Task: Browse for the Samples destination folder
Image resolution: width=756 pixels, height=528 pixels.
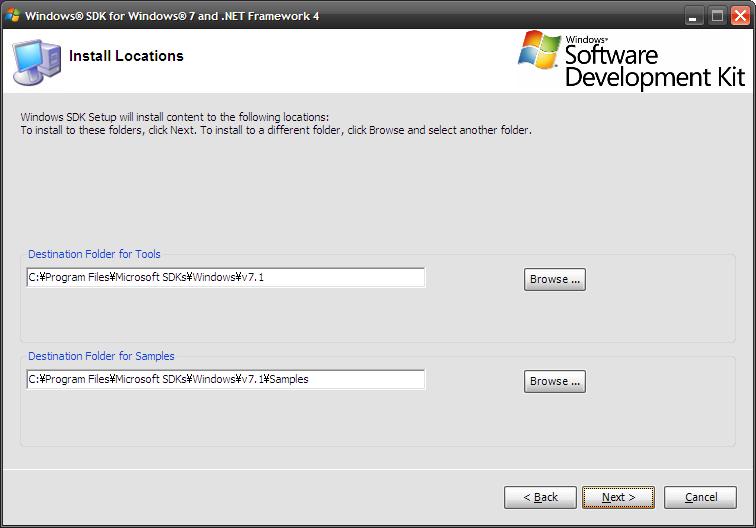Action: coord(554,381)
